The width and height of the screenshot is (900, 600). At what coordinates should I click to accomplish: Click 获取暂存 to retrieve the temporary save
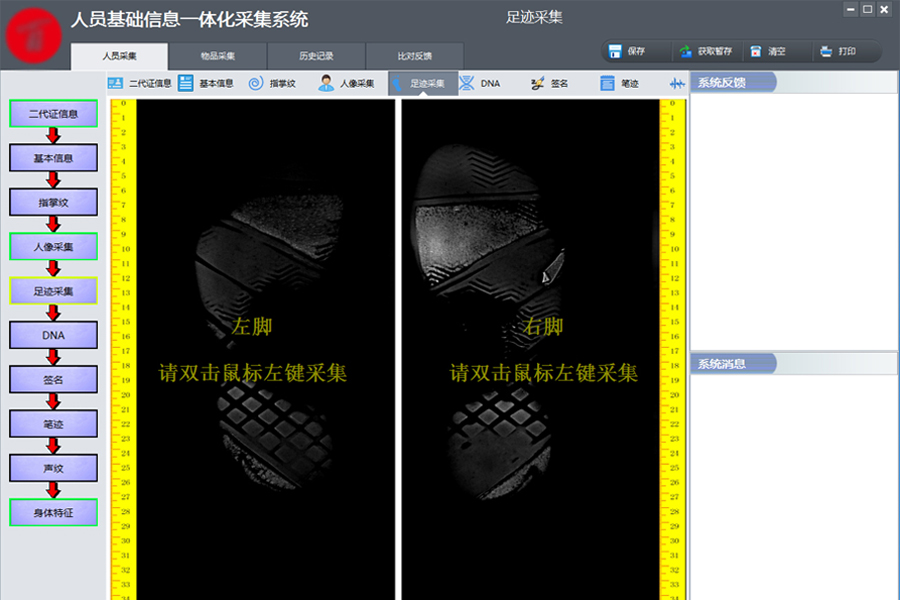(x=705, y=51)
